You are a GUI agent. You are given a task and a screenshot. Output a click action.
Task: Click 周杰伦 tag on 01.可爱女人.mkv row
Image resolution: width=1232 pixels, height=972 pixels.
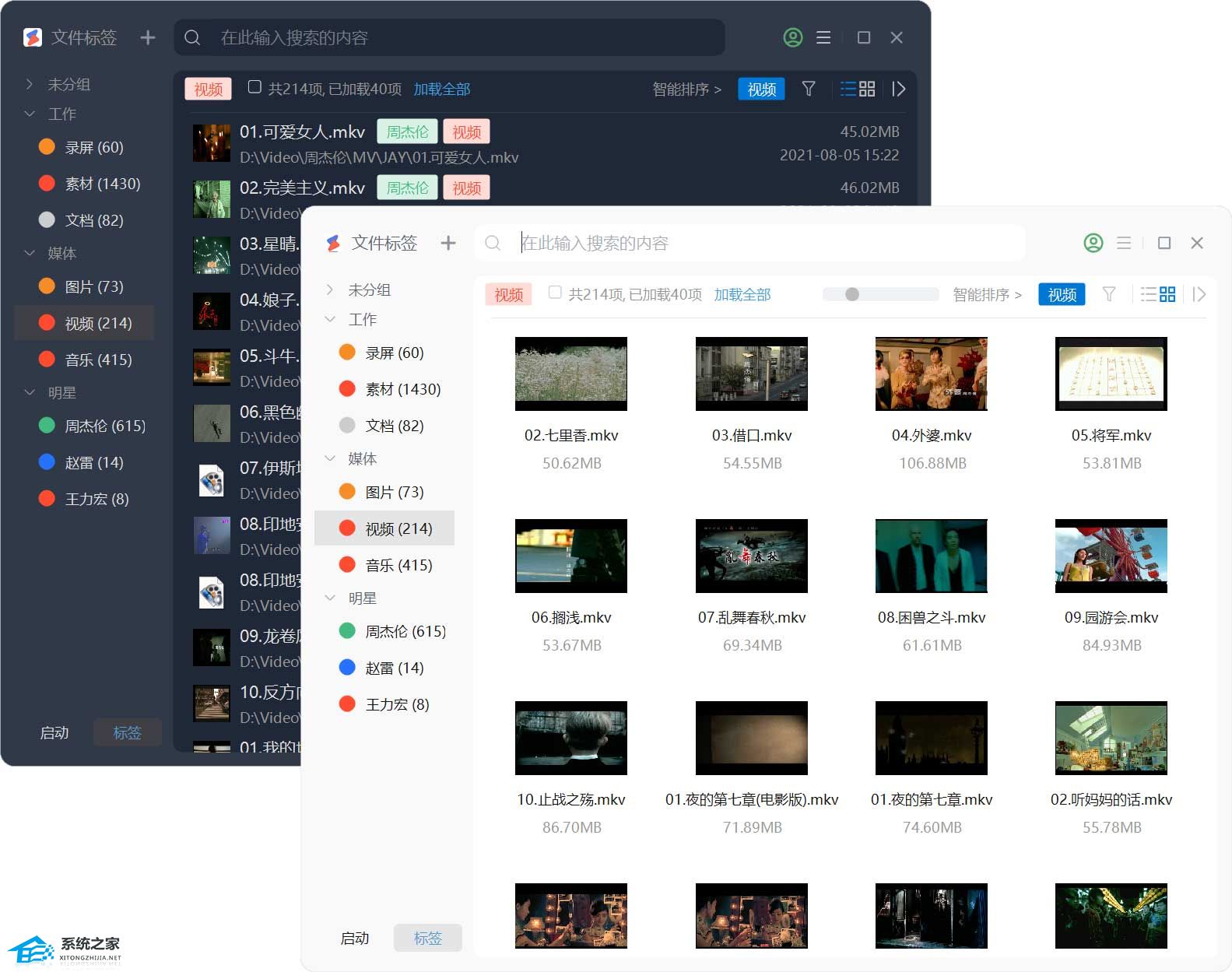408,132
